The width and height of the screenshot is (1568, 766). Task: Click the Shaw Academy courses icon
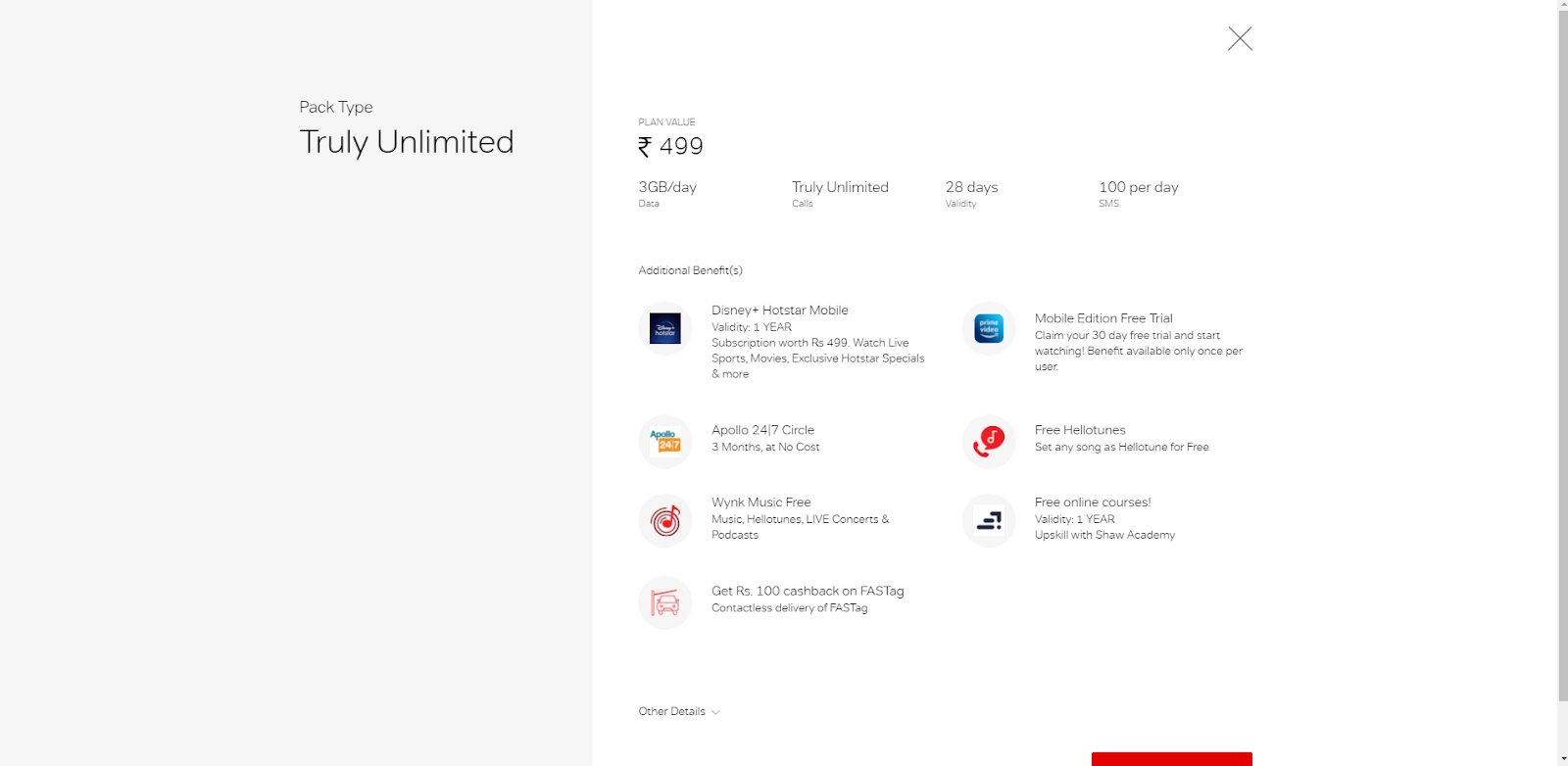[x=989, y=520]
